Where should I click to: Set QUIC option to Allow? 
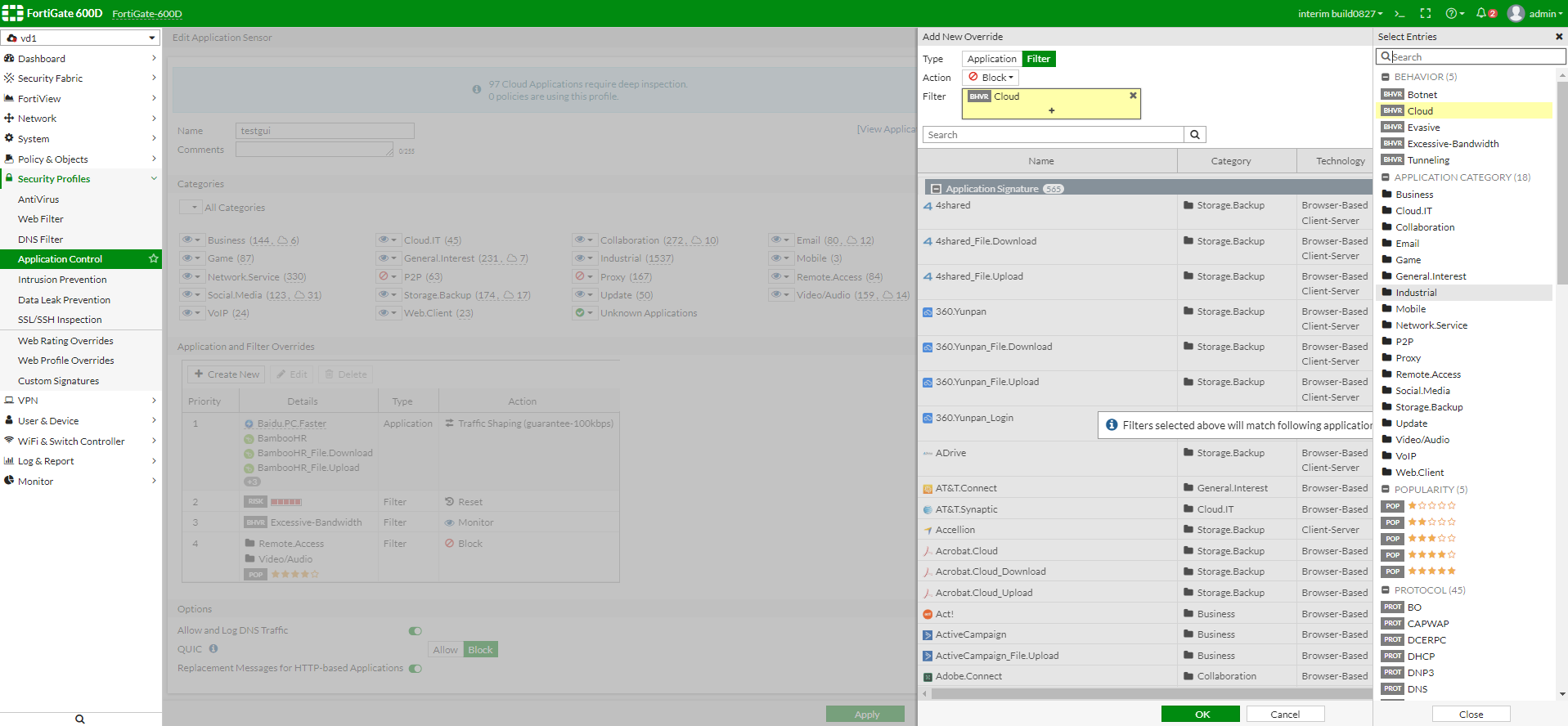pos(446,650)
